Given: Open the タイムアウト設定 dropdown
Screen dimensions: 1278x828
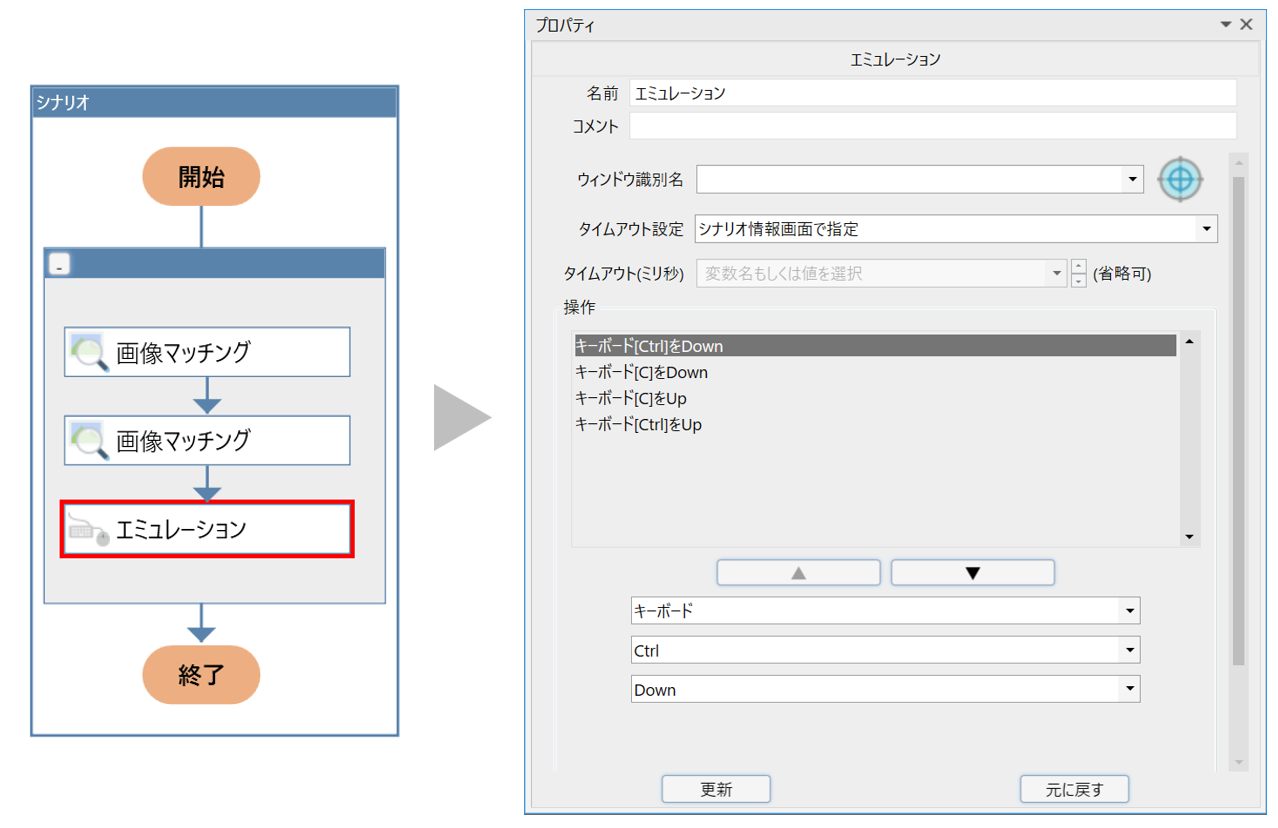Looking at the screenshot, I should 1205,229.
